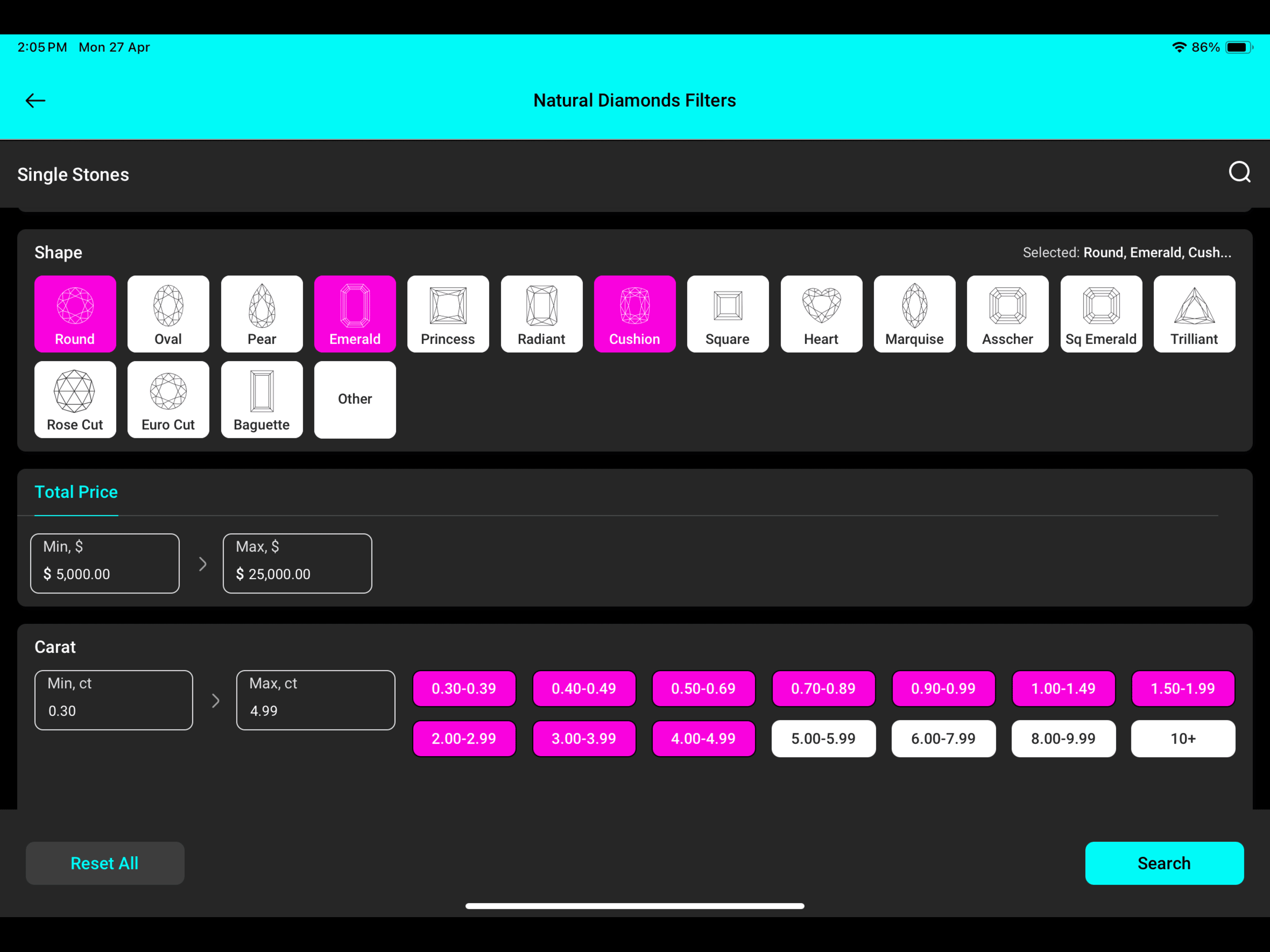
Task: Edit the Min carat field
Action: [x=114, y=700]
